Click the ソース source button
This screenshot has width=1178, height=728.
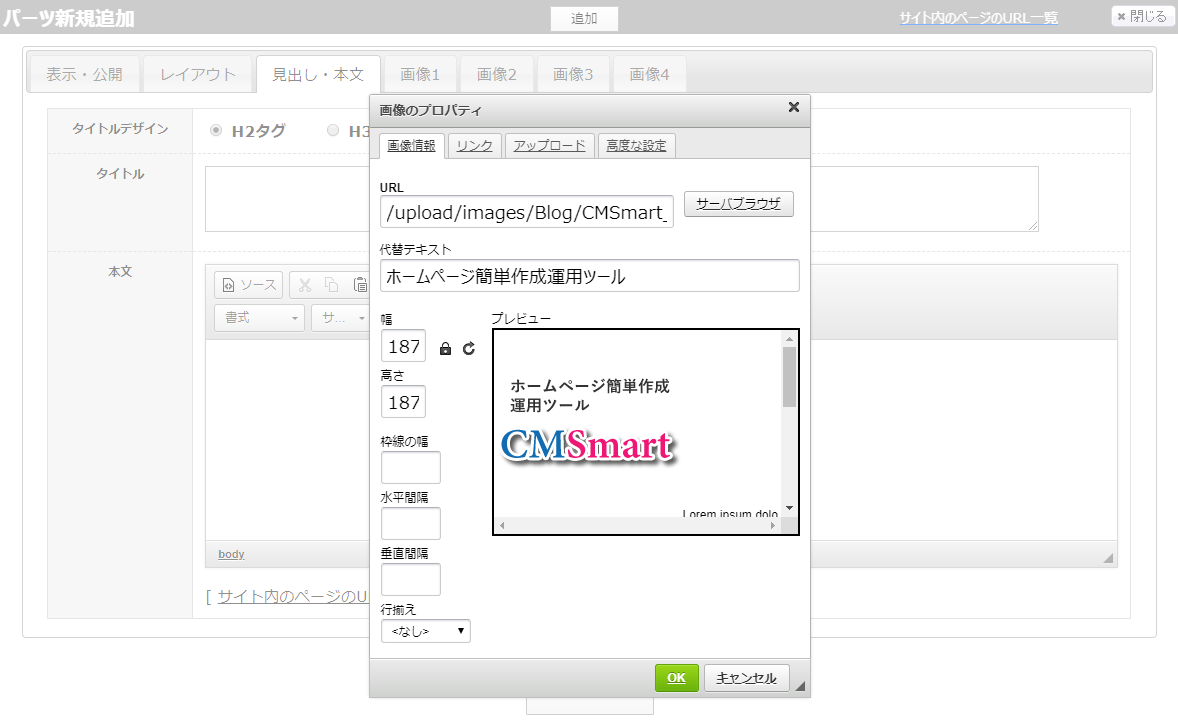click(x=249, y=285)
